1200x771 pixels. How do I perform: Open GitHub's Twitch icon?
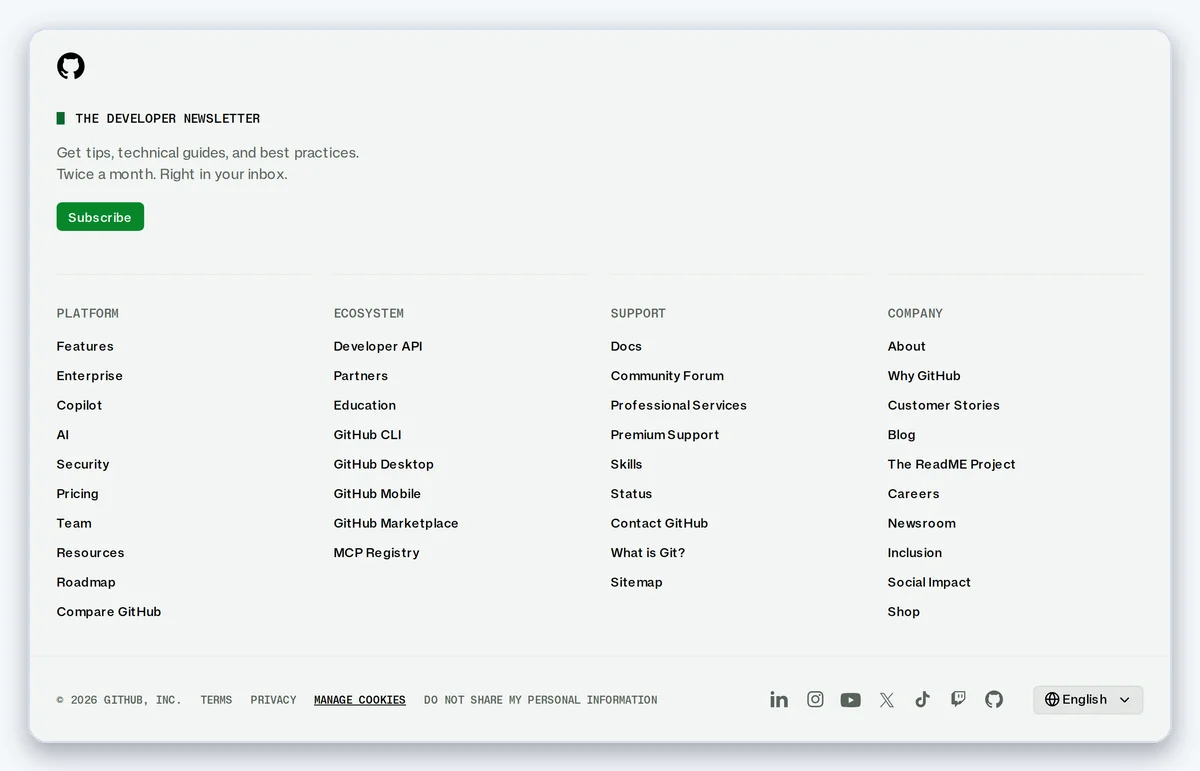tap(958, 700)
